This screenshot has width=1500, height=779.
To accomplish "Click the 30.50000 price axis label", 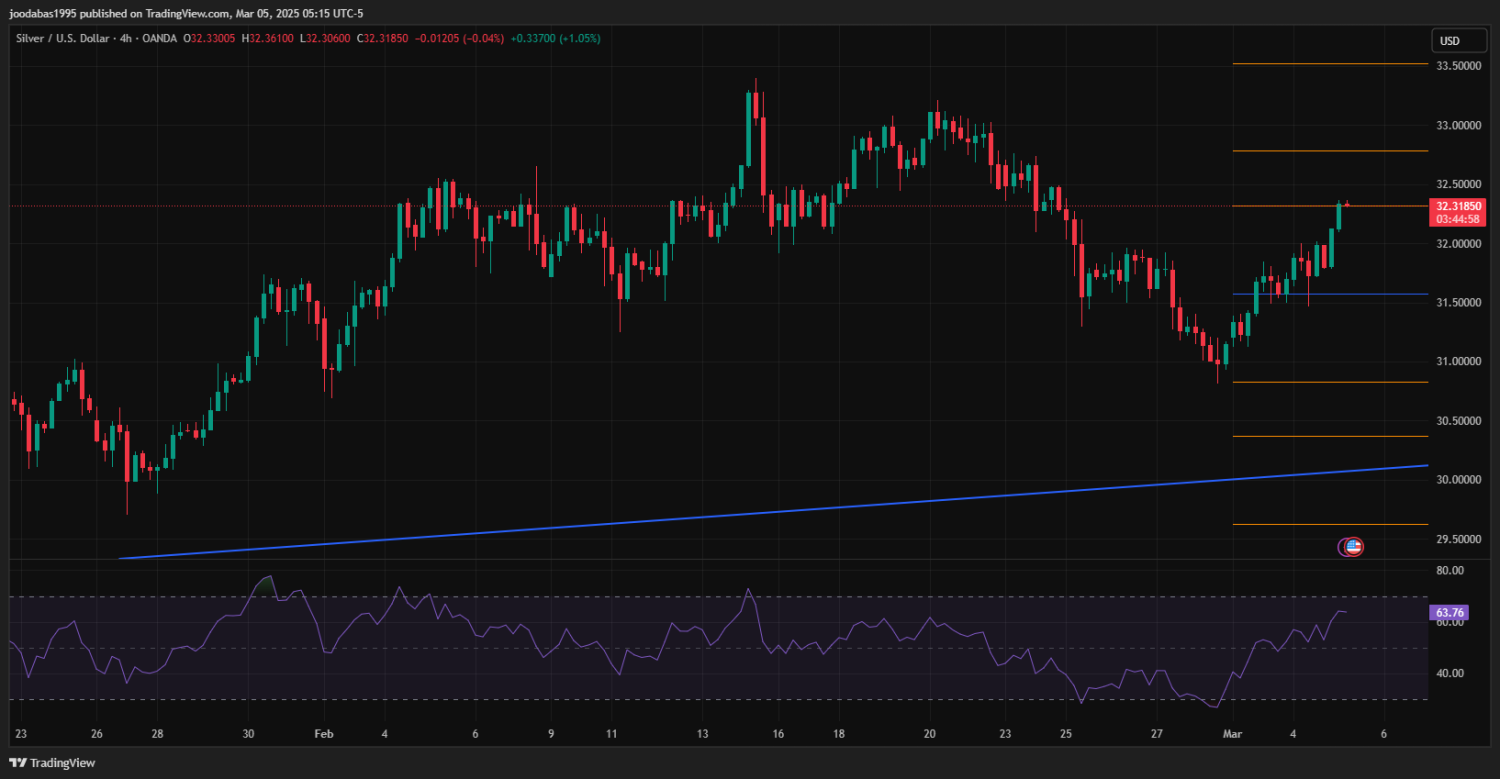I will tap(1459, 421).
